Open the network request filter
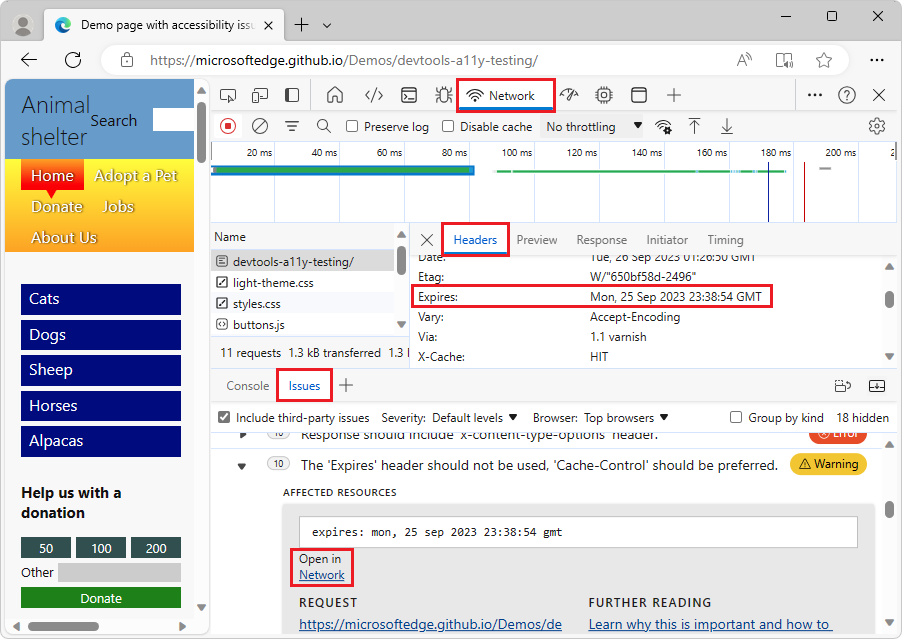902x639 pixels. tap(291, 126)
